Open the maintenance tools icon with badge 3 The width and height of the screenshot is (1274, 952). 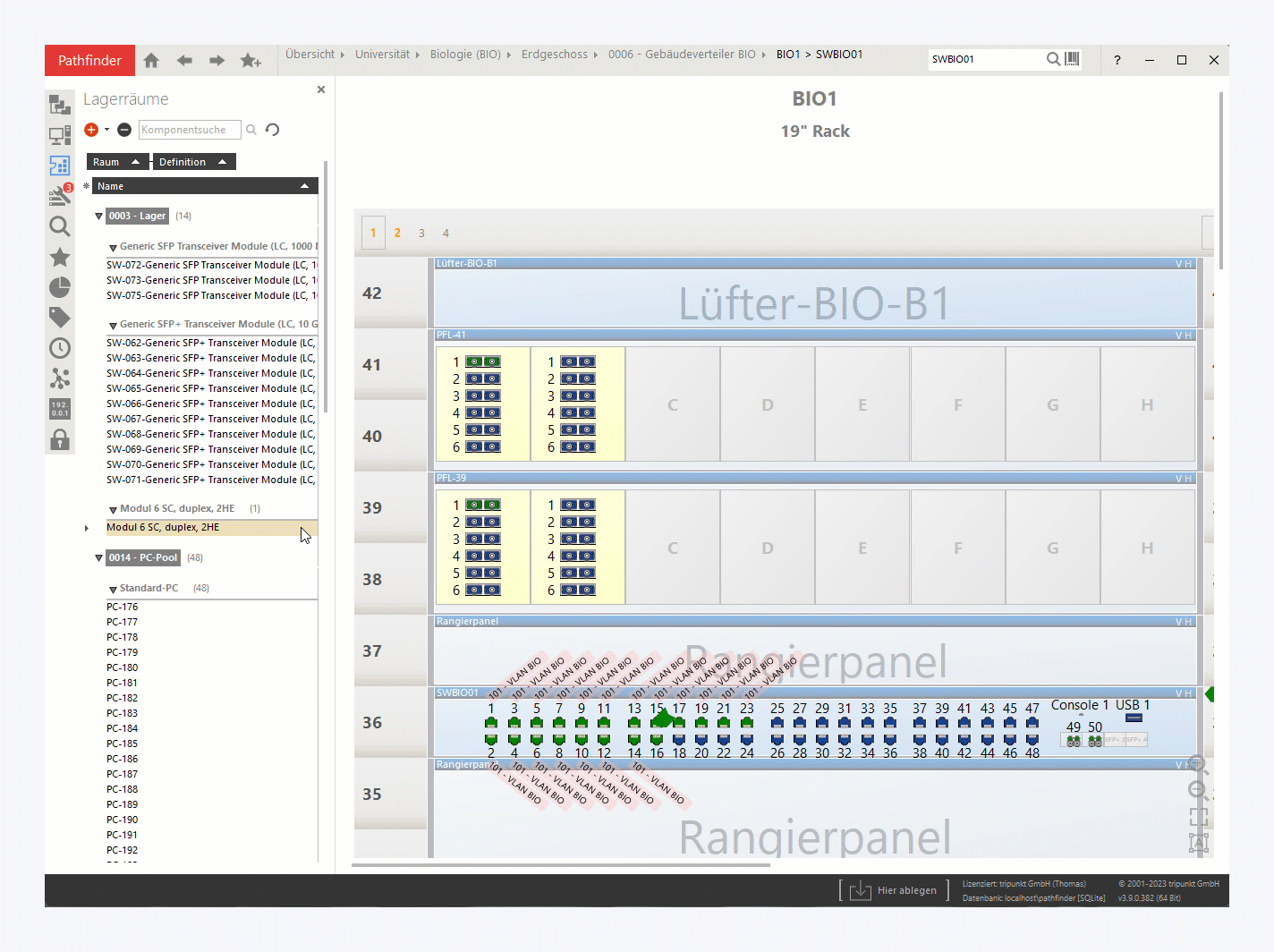pyautogui.click(x=60, y=196)
